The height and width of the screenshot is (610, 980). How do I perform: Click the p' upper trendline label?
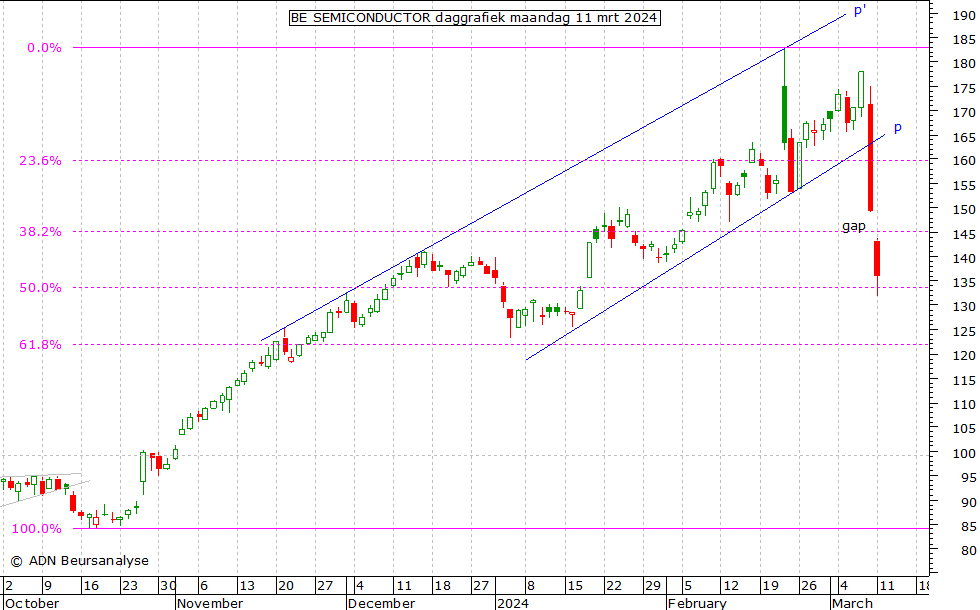(860, 11)
